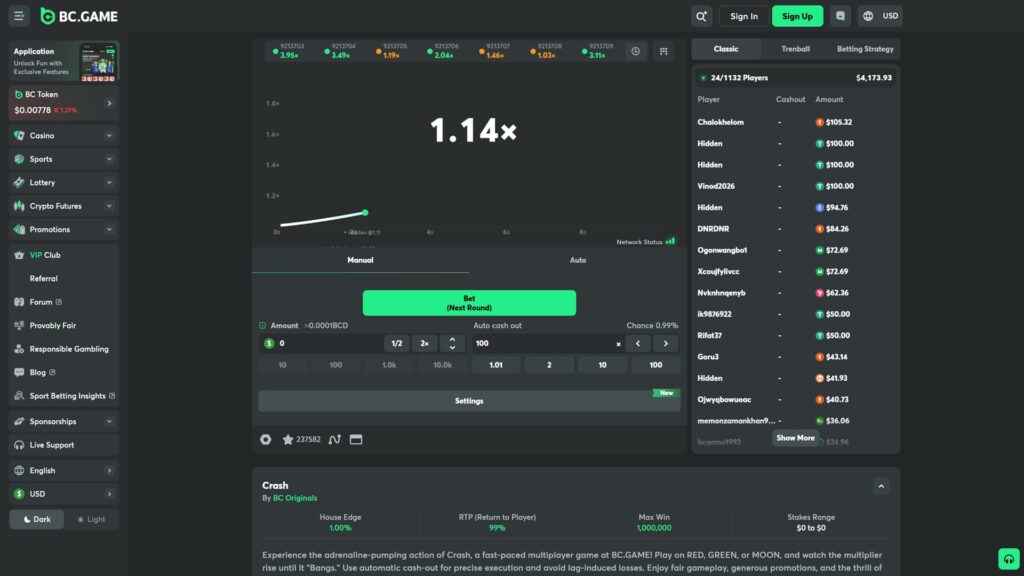Viewport: 1024px width, 576px height.
Task: Open the chat icon in header
Action: (840, 16)
